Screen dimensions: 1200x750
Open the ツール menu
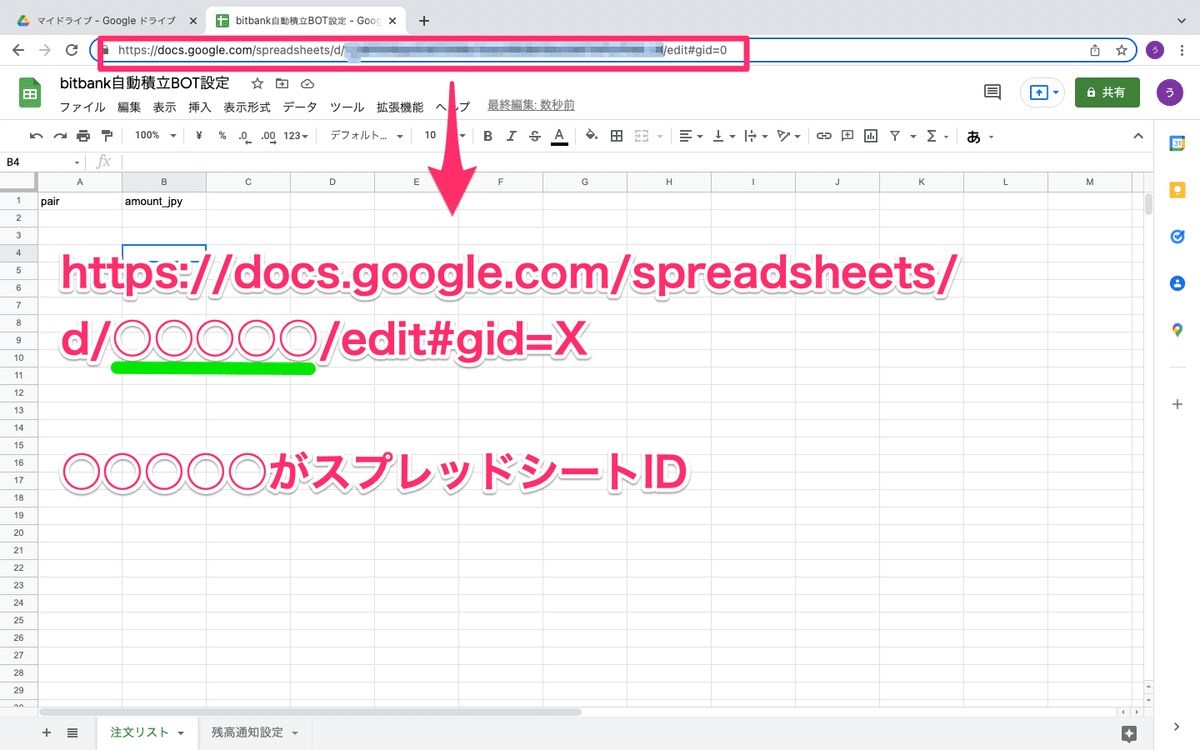point(347,107)
